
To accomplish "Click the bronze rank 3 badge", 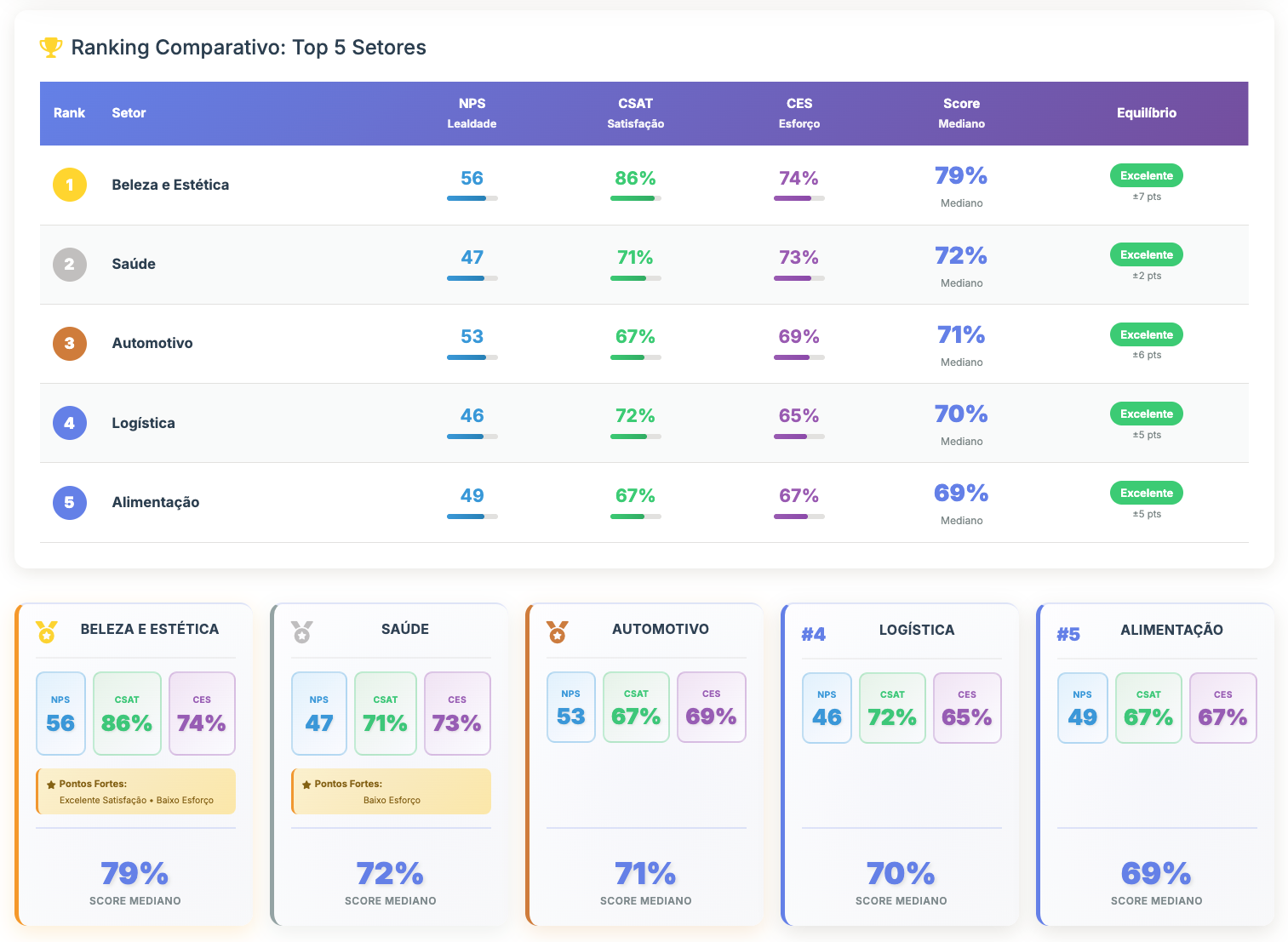I will point(70,344).
